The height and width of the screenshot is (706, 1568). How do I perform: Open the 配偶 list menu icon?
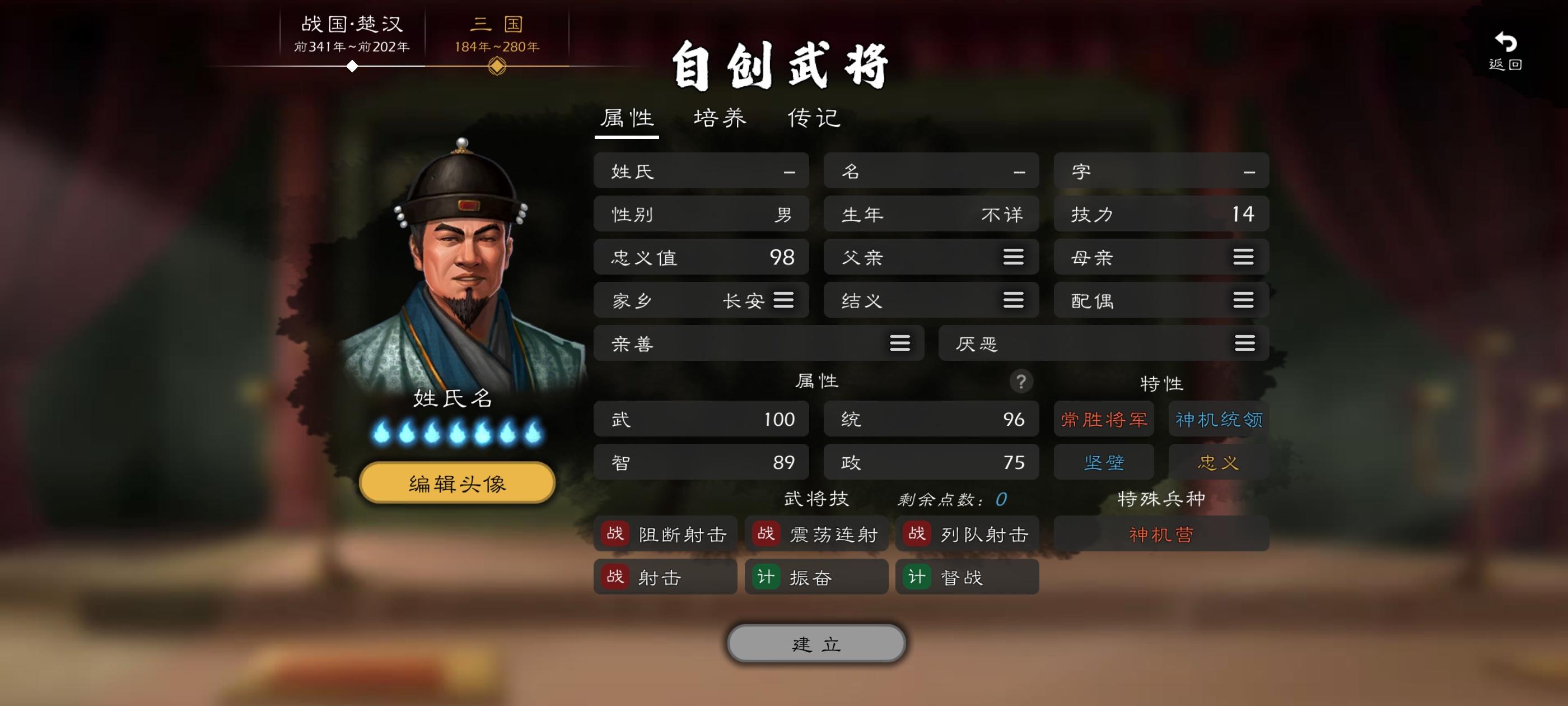click(1243, 300)
